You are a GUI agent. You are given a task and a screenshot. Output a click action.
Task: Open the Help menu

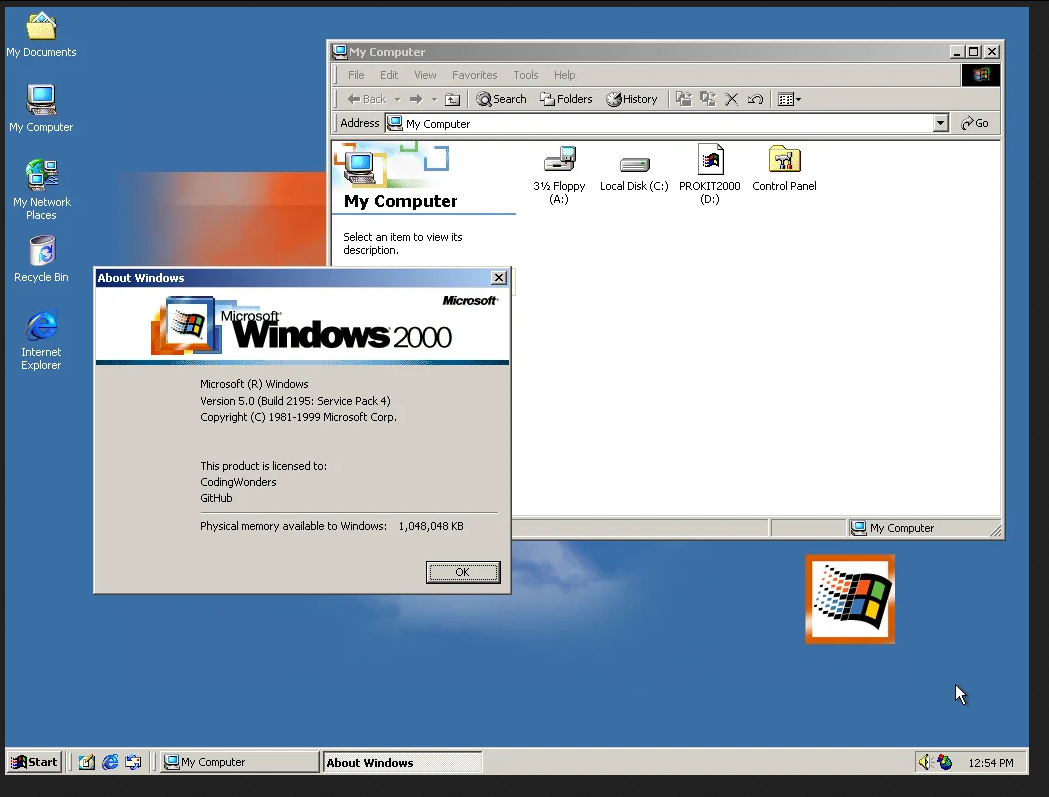point(564,75)
